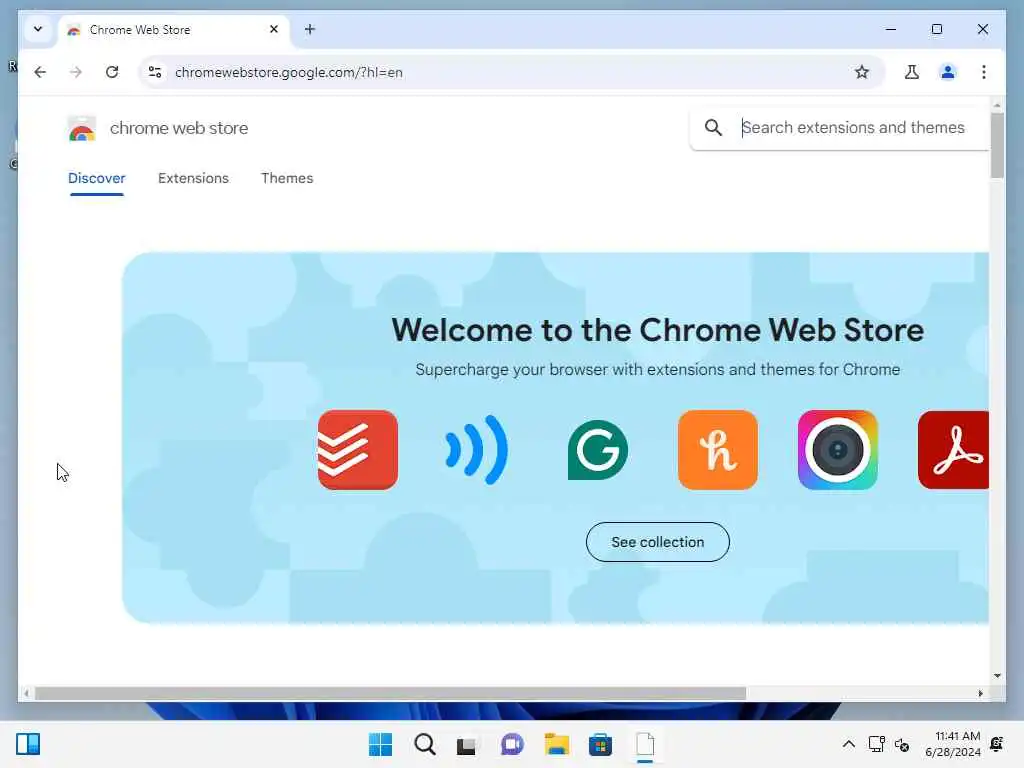This screenshot has height=768, width=1024.
Task: Click the horizontal scrollbar thumb
Action: pos(390,694)
